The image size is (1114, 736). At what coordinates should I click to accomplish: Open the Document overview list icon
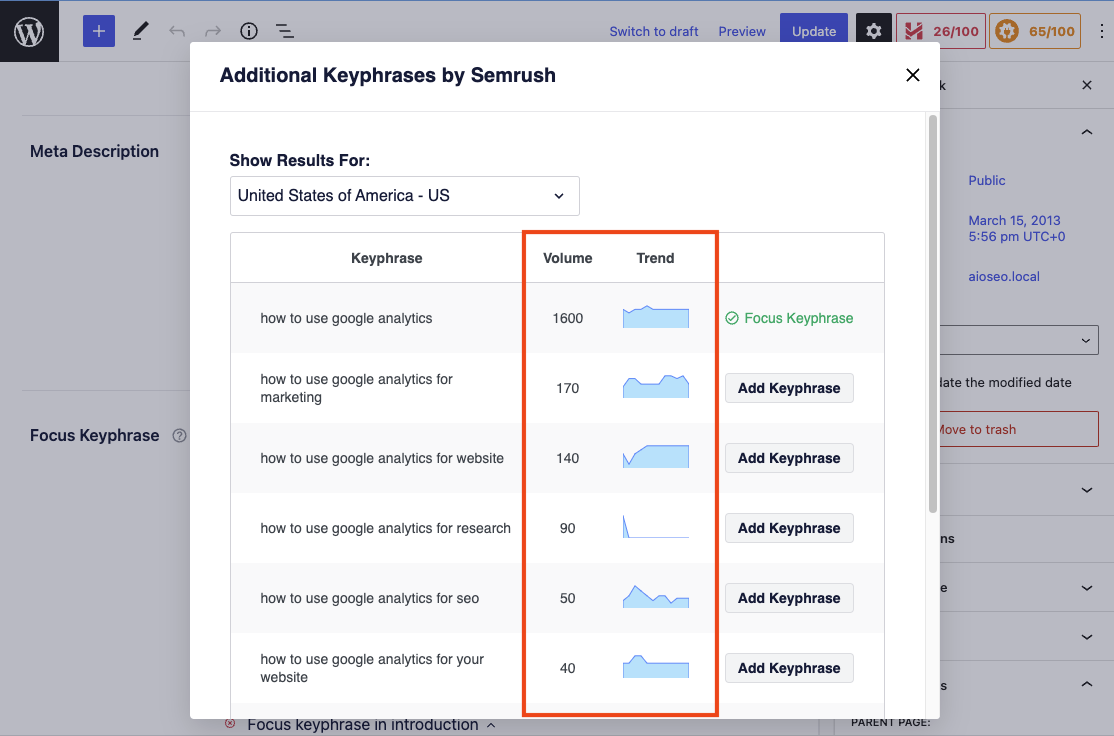coord(285,31)
